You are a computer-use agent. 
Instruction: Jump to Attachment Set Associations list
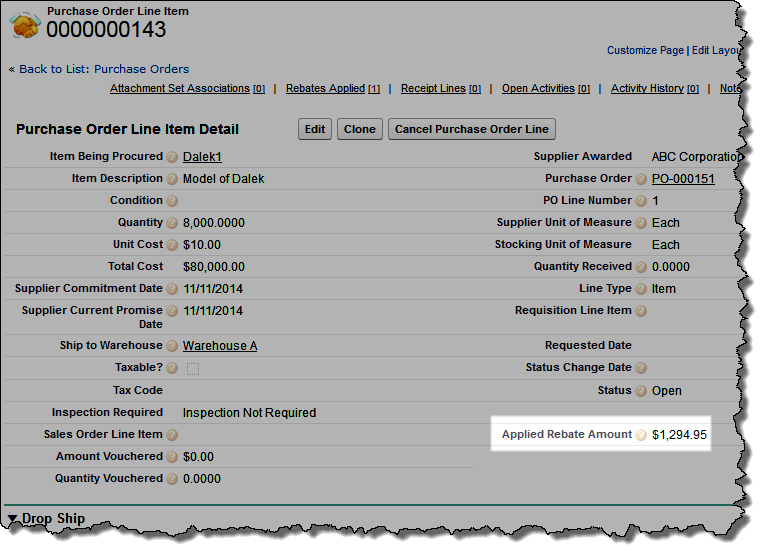coord(179,89)
